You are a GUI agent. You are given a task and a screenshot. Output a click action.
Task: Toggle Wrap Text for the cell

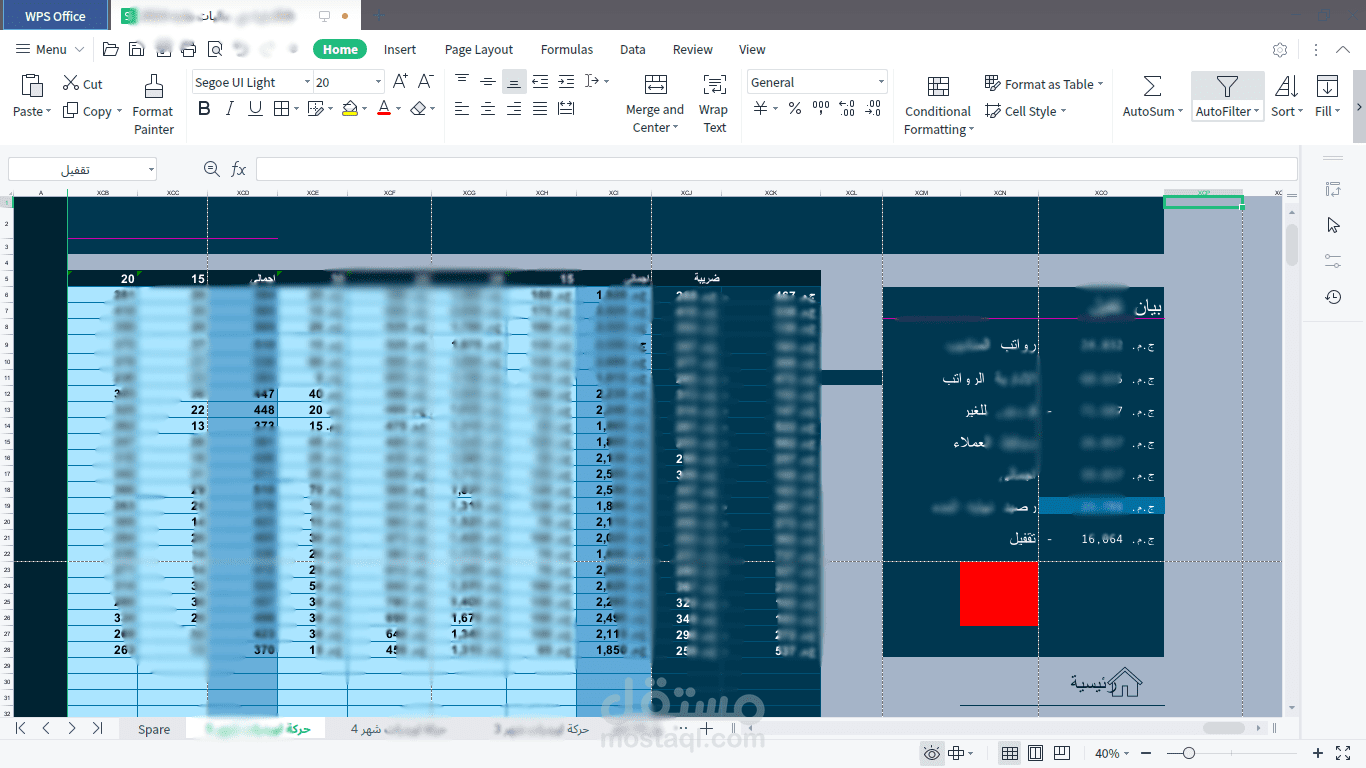click(x=714, y=104)
